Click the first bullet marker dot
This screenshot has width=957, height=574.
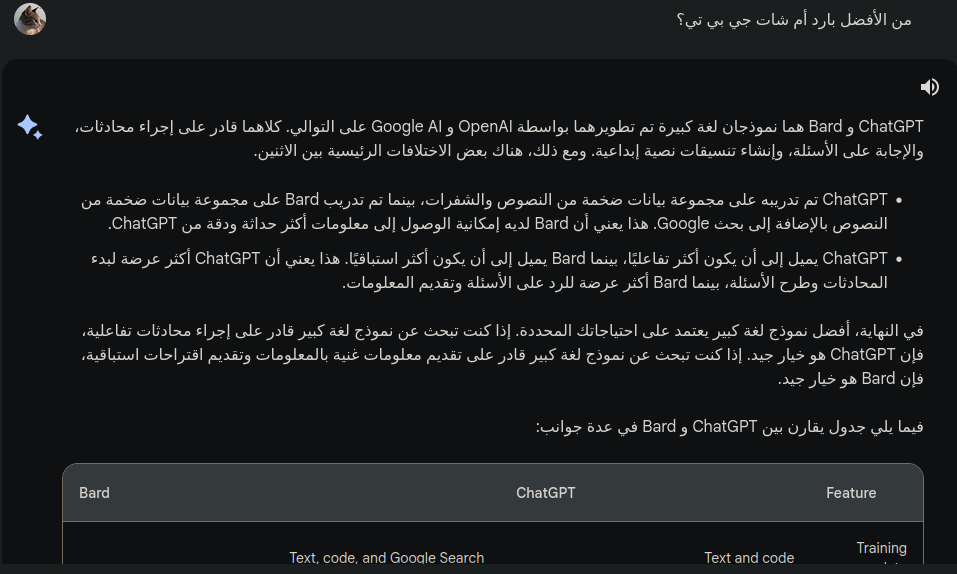(x=898, y=202)
